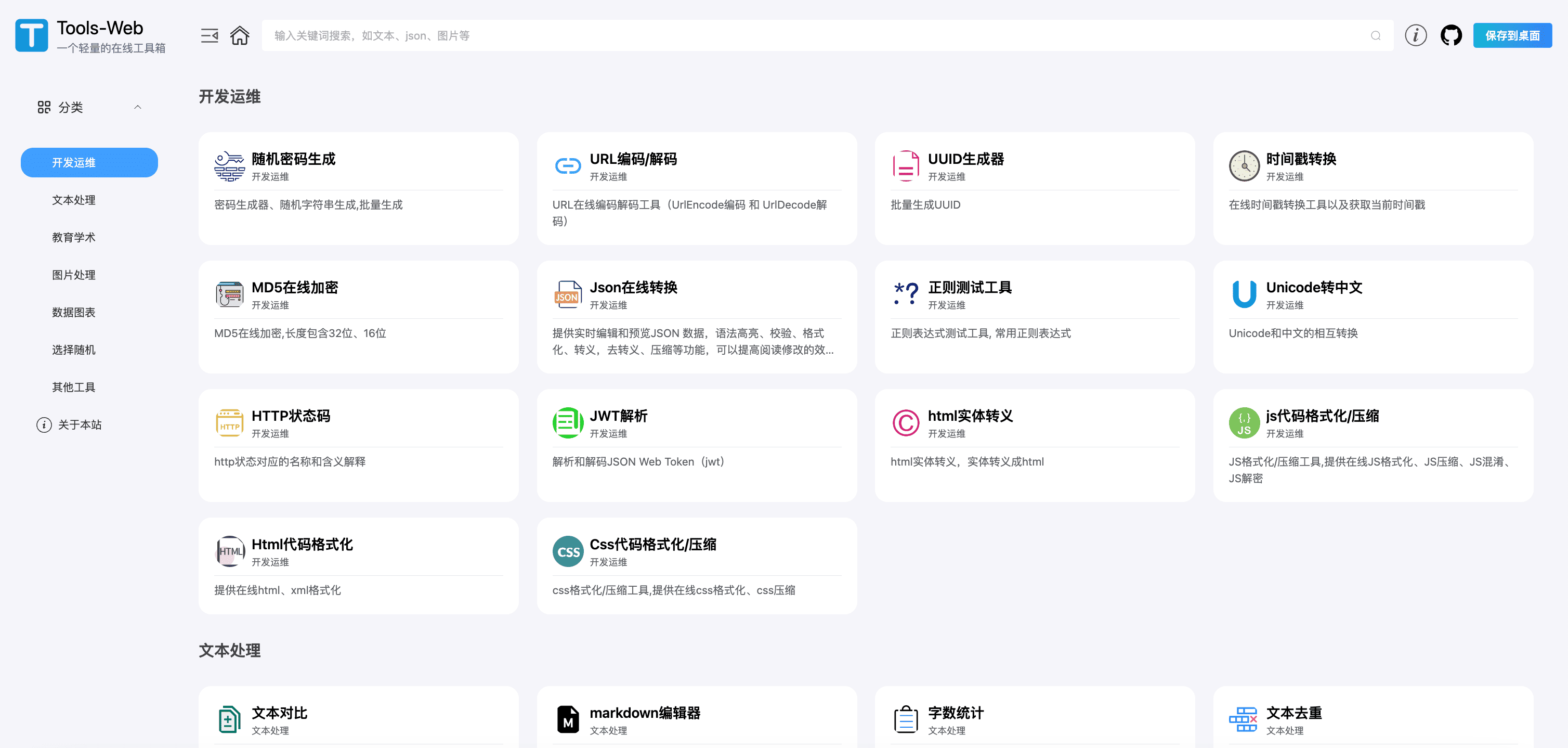The height and width of the screenshot is (748, 1568).
Task: Click the 保存到桌面 button
Action: [1512, 35]
